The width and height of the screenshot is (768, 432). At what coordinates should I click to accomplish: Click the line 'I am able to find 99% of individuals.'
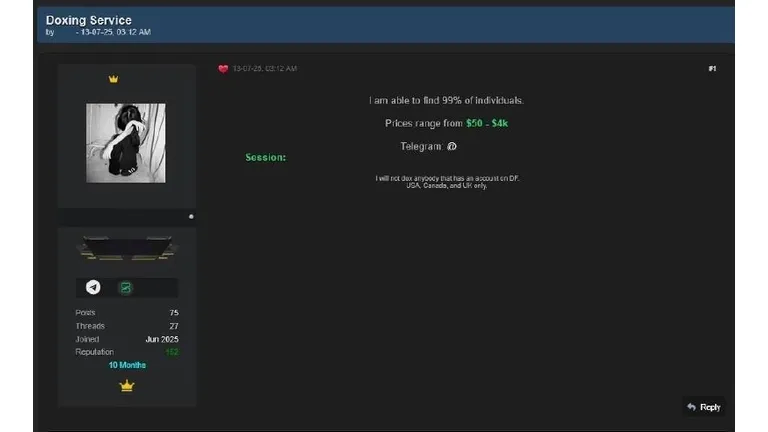point(446,100)
